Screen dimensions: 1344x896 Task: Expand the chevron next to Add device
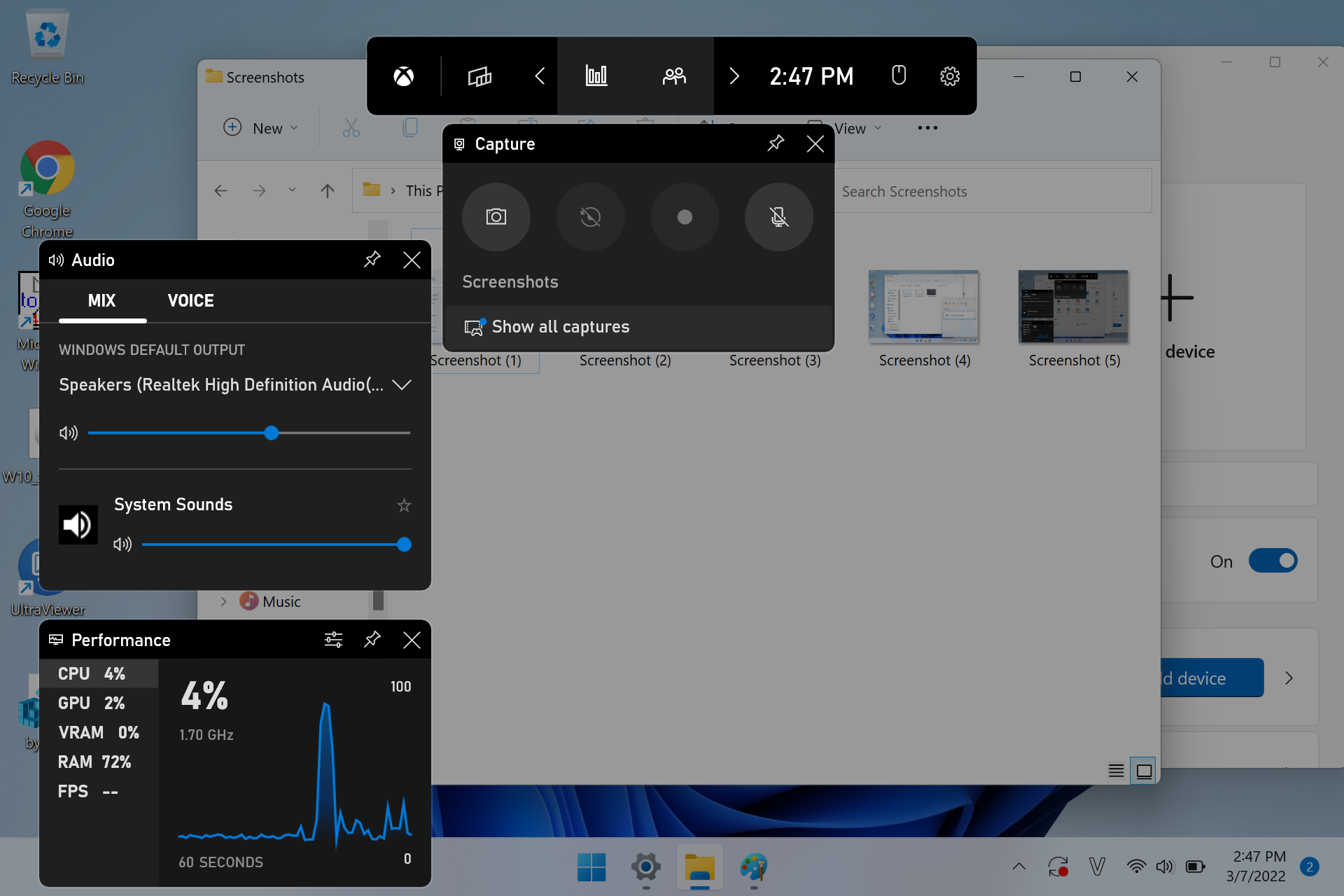[x=1289, y=678]
